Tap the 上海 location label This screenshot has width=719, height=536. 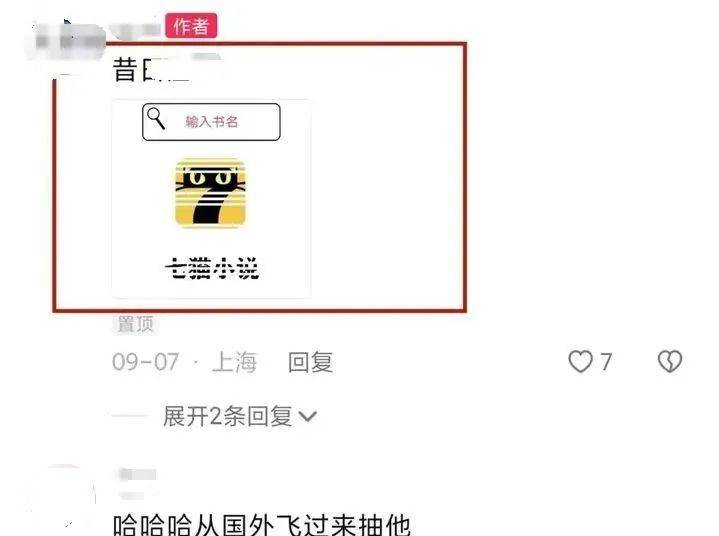pyautogui.click(x=234, y=362)
